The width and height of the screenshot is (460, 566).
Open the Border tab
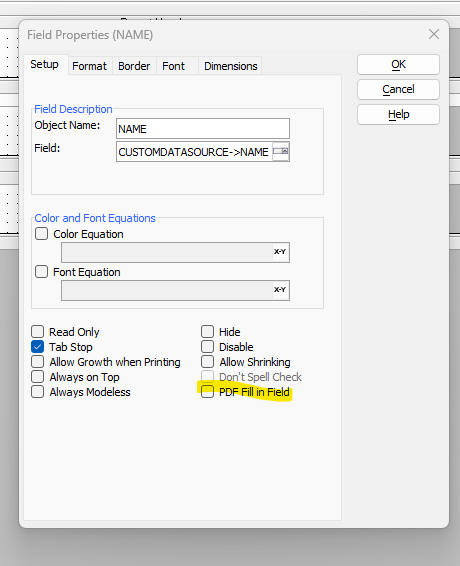[x=134, y=66]
